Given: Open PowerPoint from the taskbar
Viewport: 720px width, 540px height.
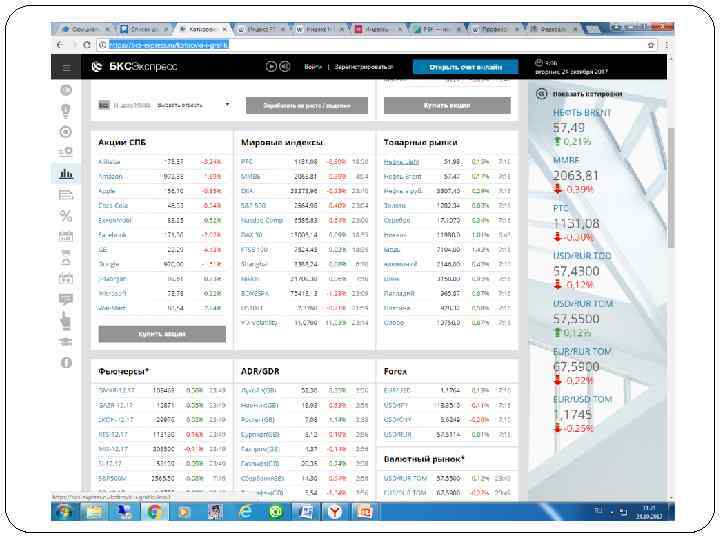Looking at the screenshot, I should tap(365, 512).
